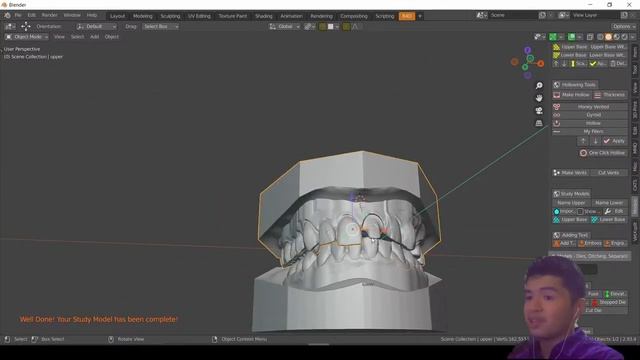Open the Add menu in viewport header

pos(95,37)
